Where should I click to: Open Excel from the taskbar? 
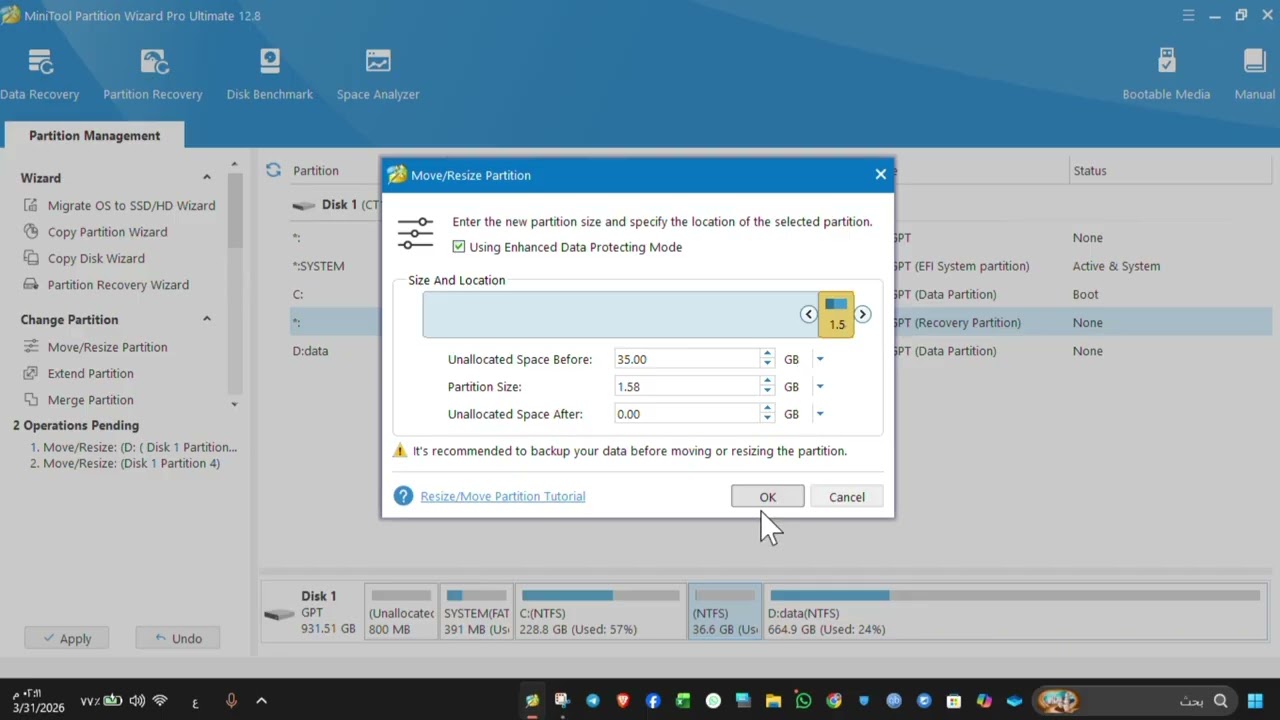point(683,701)
